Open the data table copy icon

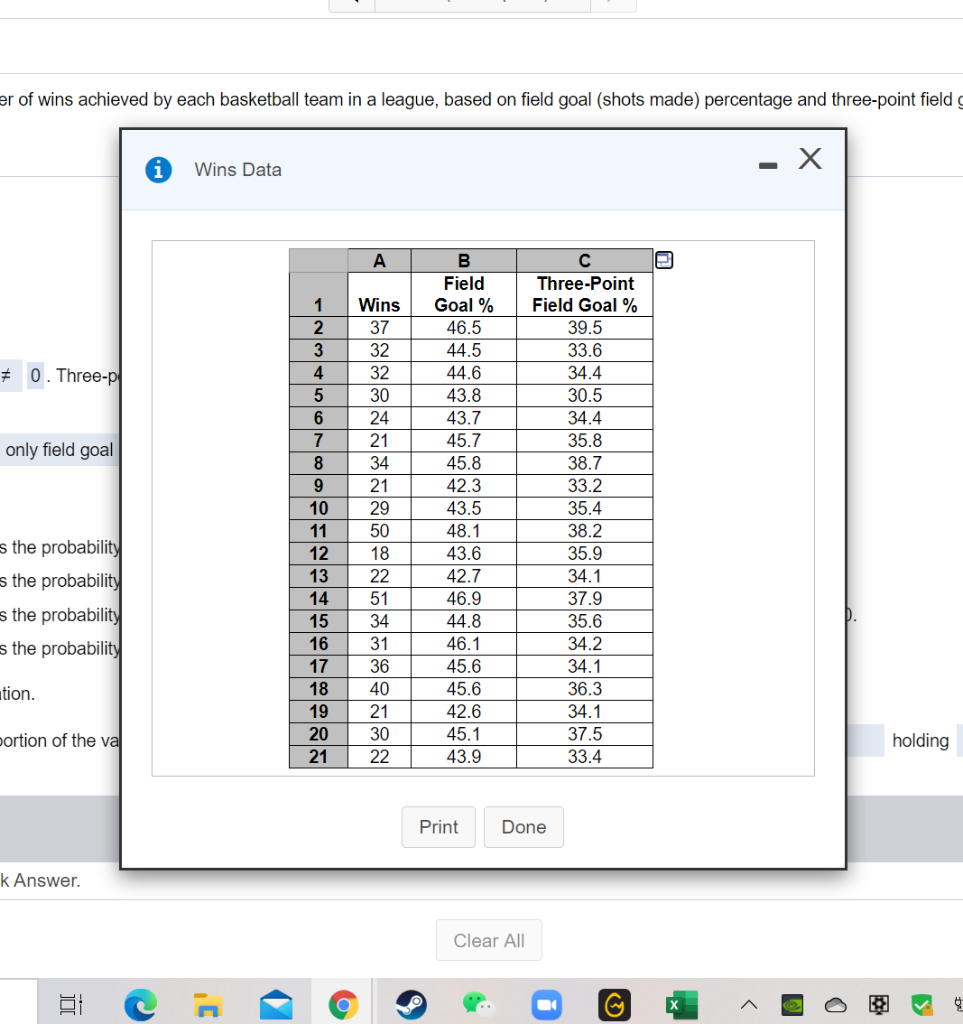pos(664,260)
